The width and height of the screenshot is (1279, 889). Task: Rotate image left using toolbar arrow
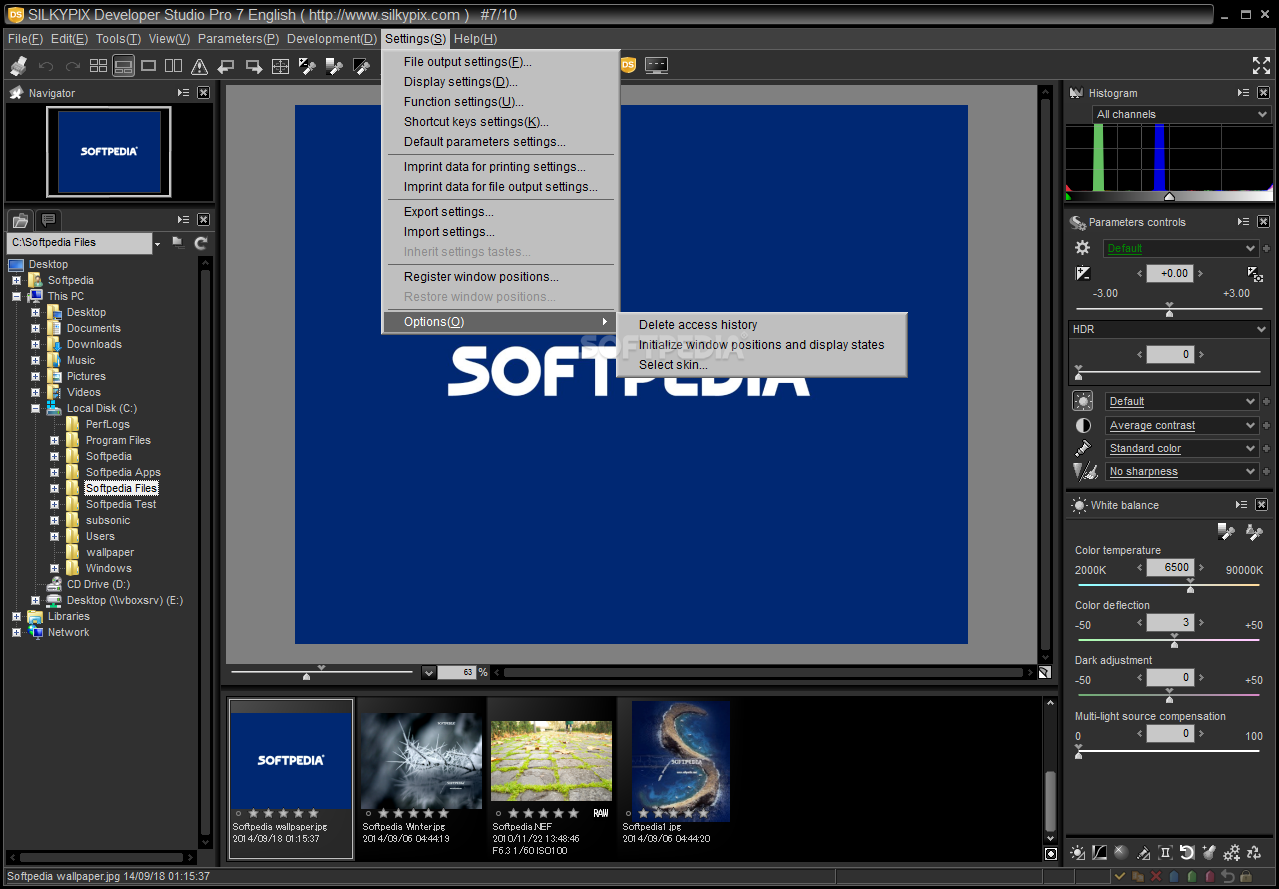(x=227, y=67)
